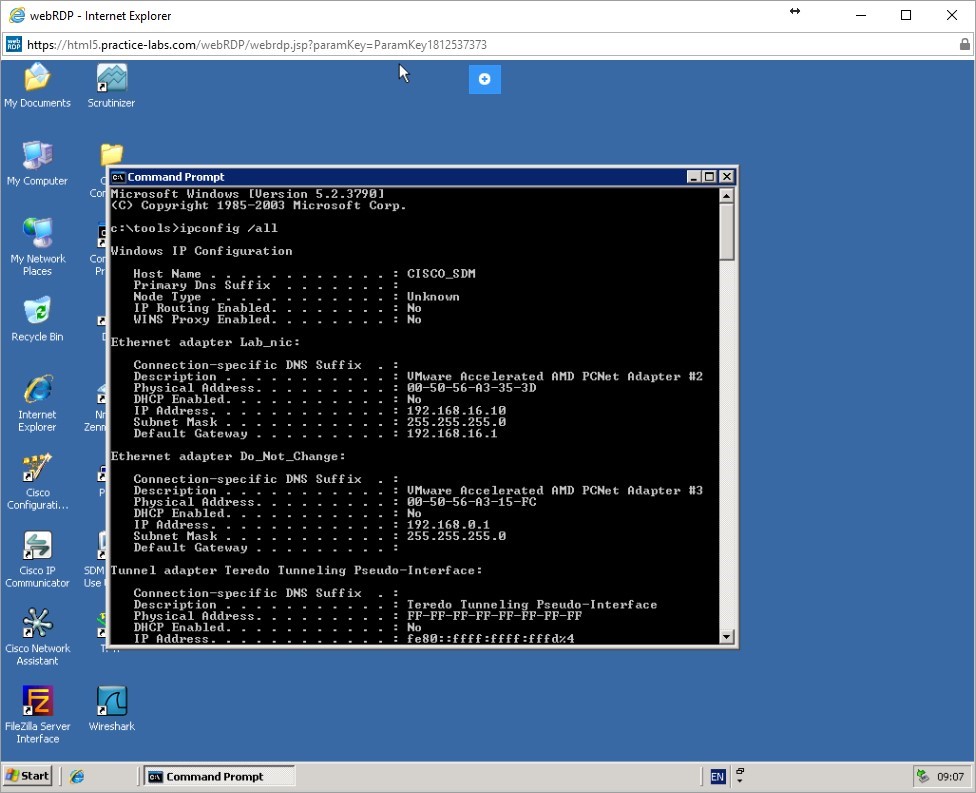
Task: Open Wireshark from the desktop
Action: coord(111,708)
